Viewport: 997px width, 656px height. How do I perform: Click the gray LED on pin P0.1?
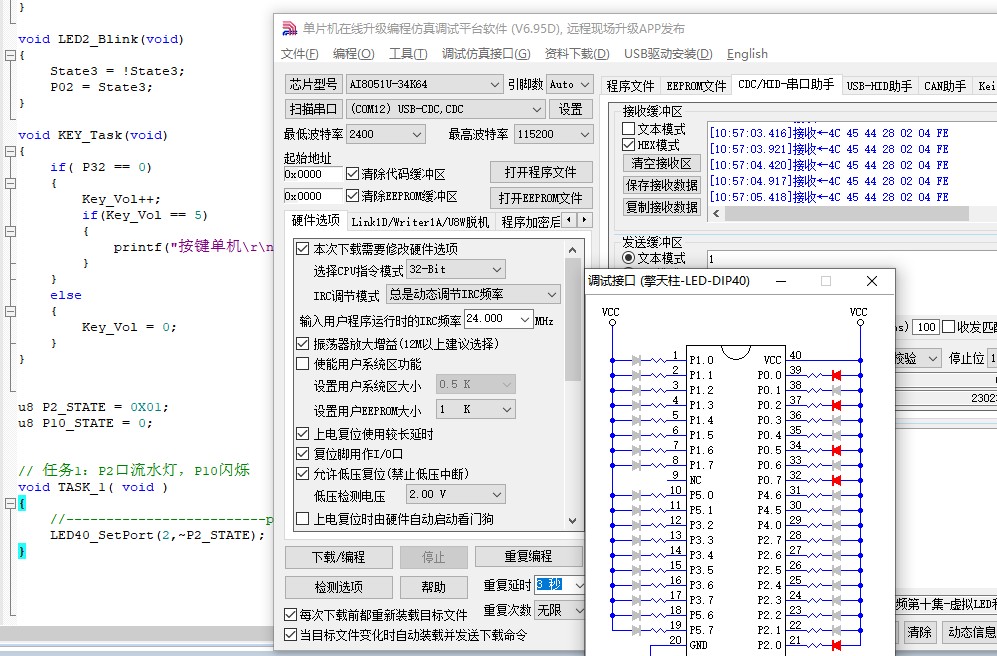pyautogui.click(x=836, y=390)
